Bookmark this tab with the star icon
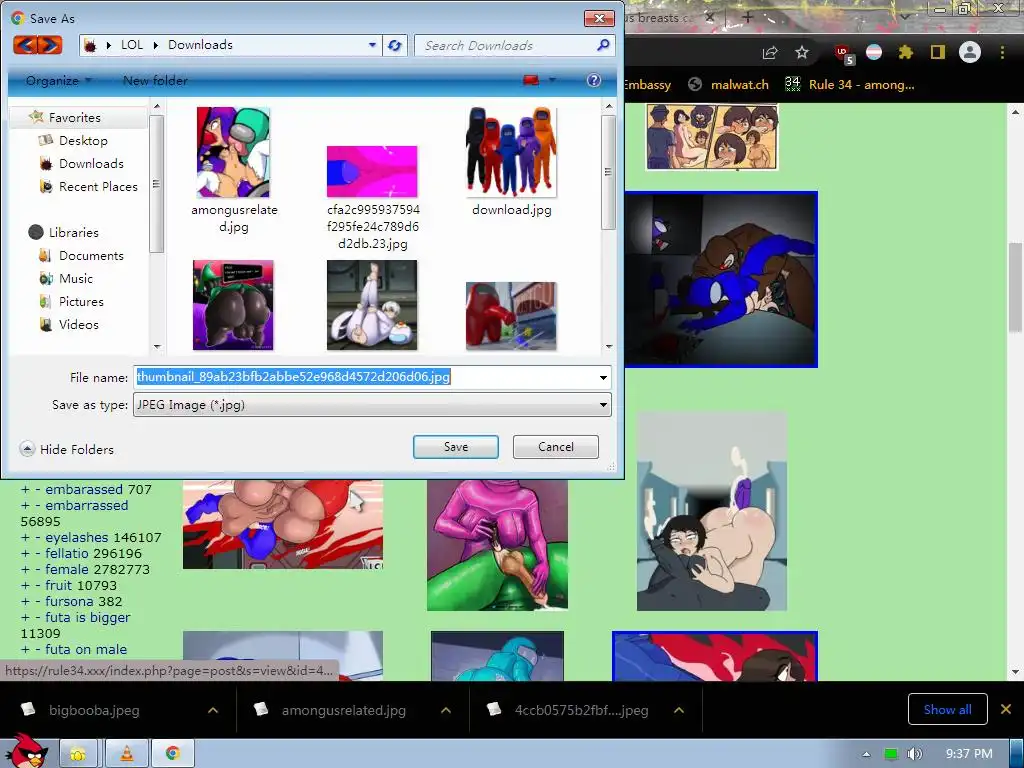Screen dimensions: 1024x768 click(x=802, y=53)
